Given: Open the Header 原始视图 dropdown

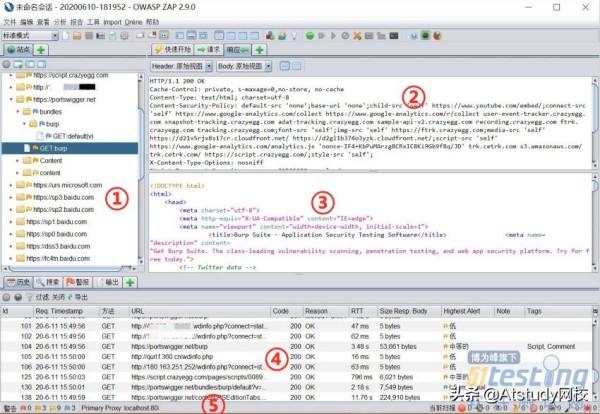Looking at the screenshot, I should point(181,66).
